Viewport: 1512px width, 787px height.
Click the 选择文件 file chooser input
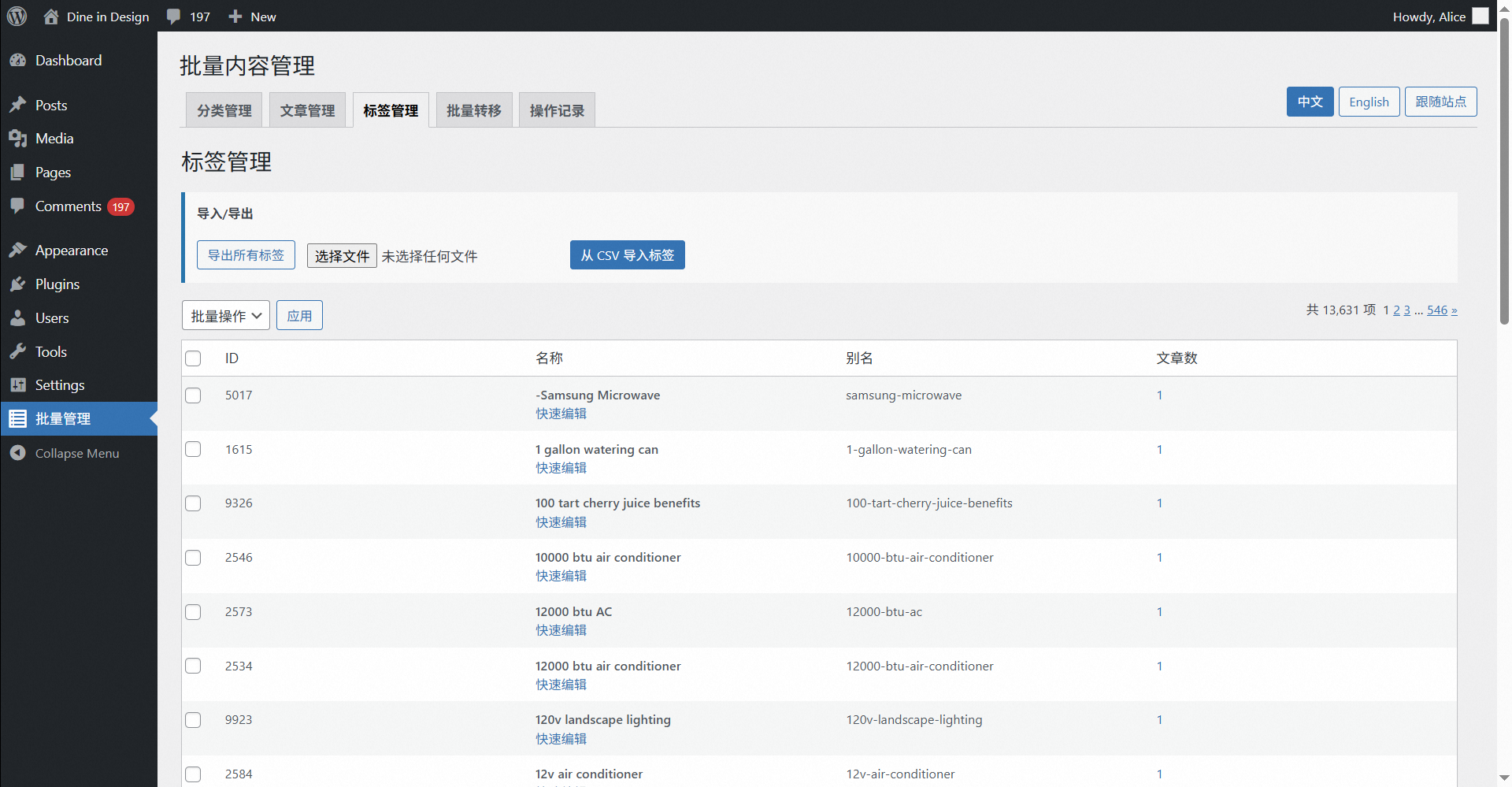(342, 256)
